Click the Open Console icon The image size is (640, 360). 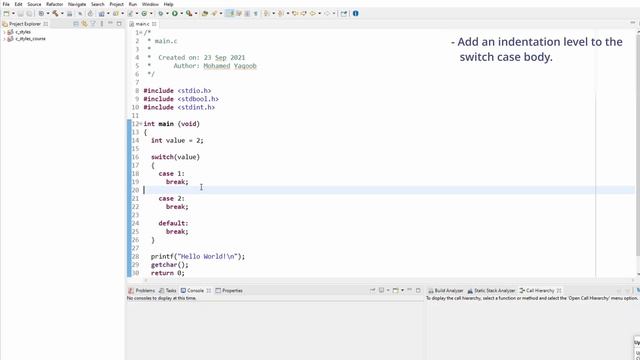click(x=395, y=290)
